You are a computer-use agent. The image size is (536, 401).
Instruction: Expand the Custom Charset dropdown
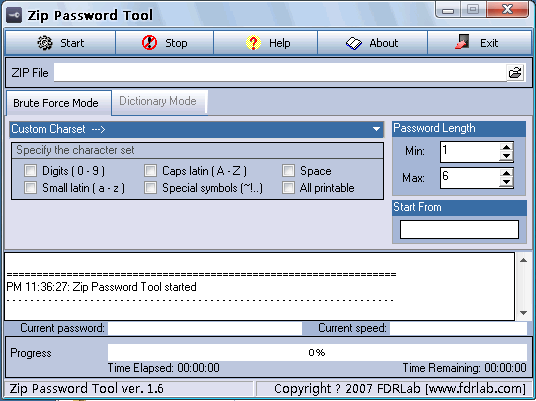pos(376,129)
